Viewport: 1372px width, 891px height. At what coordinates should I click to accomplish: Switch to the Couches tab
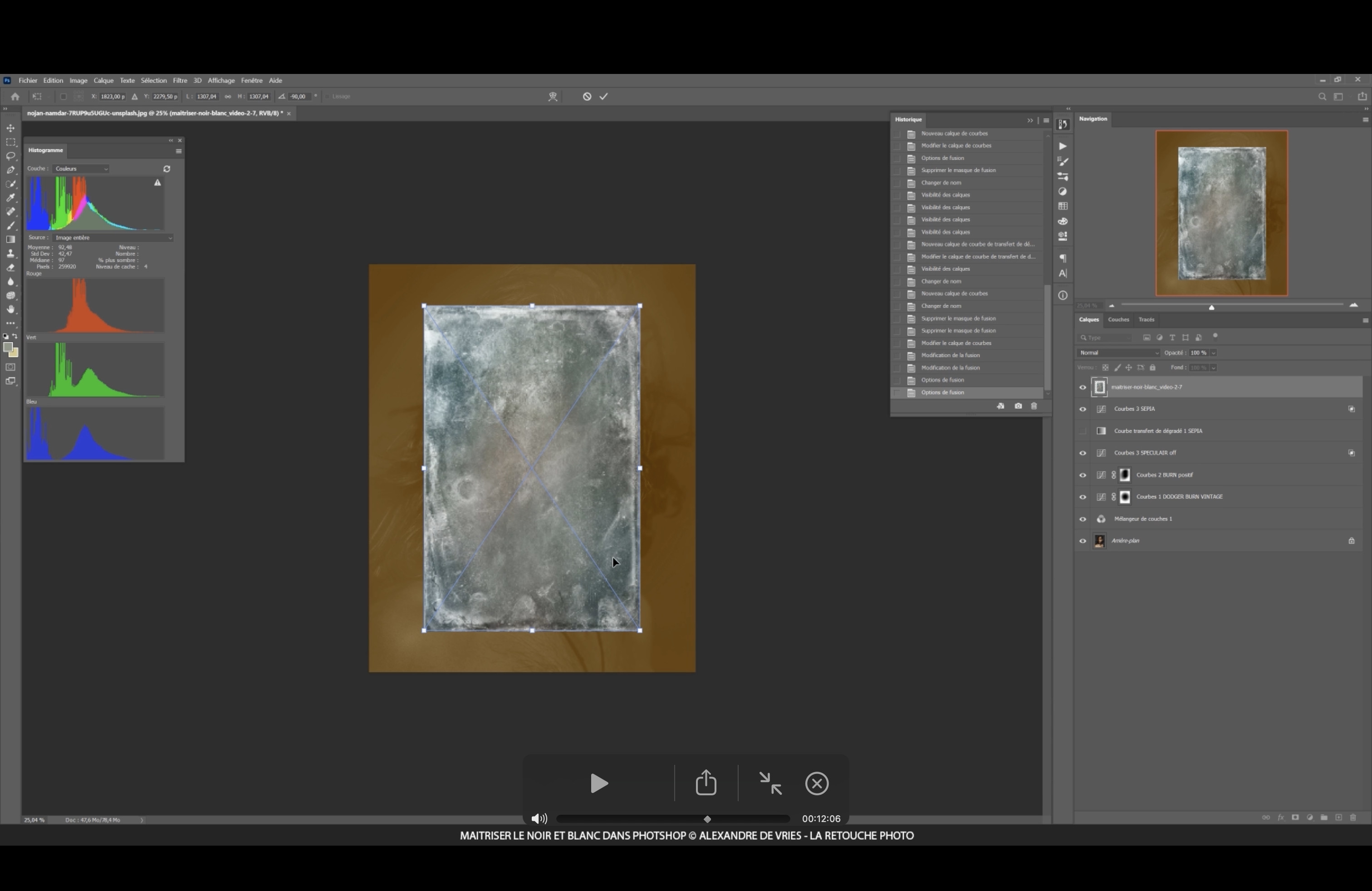pos(1118,320)
